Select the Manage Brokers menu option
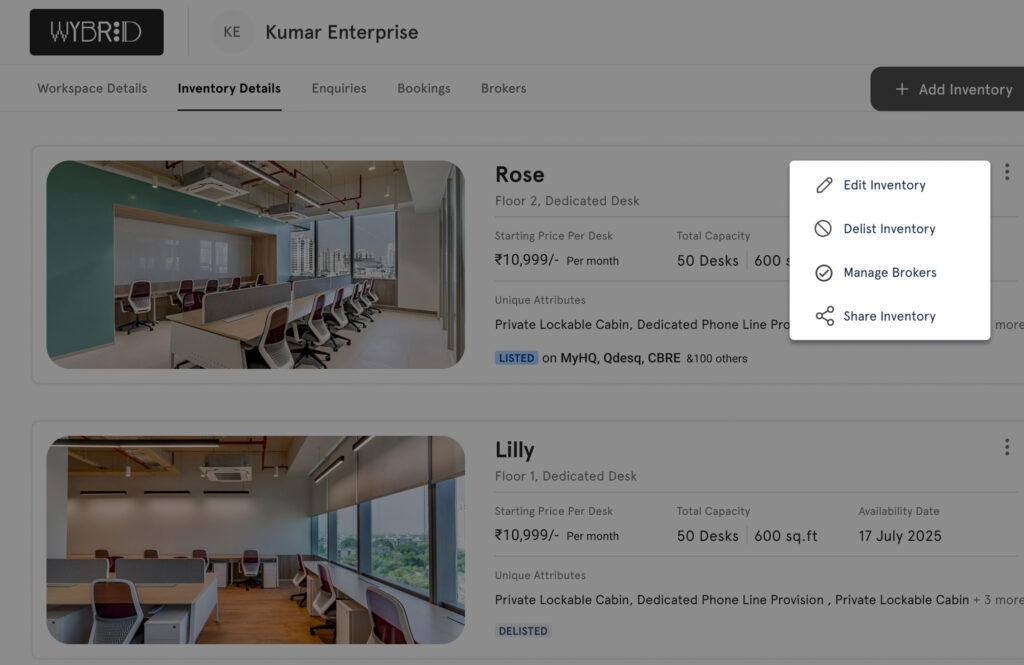Screen dimensions: 1024x665 pos(889,273)
